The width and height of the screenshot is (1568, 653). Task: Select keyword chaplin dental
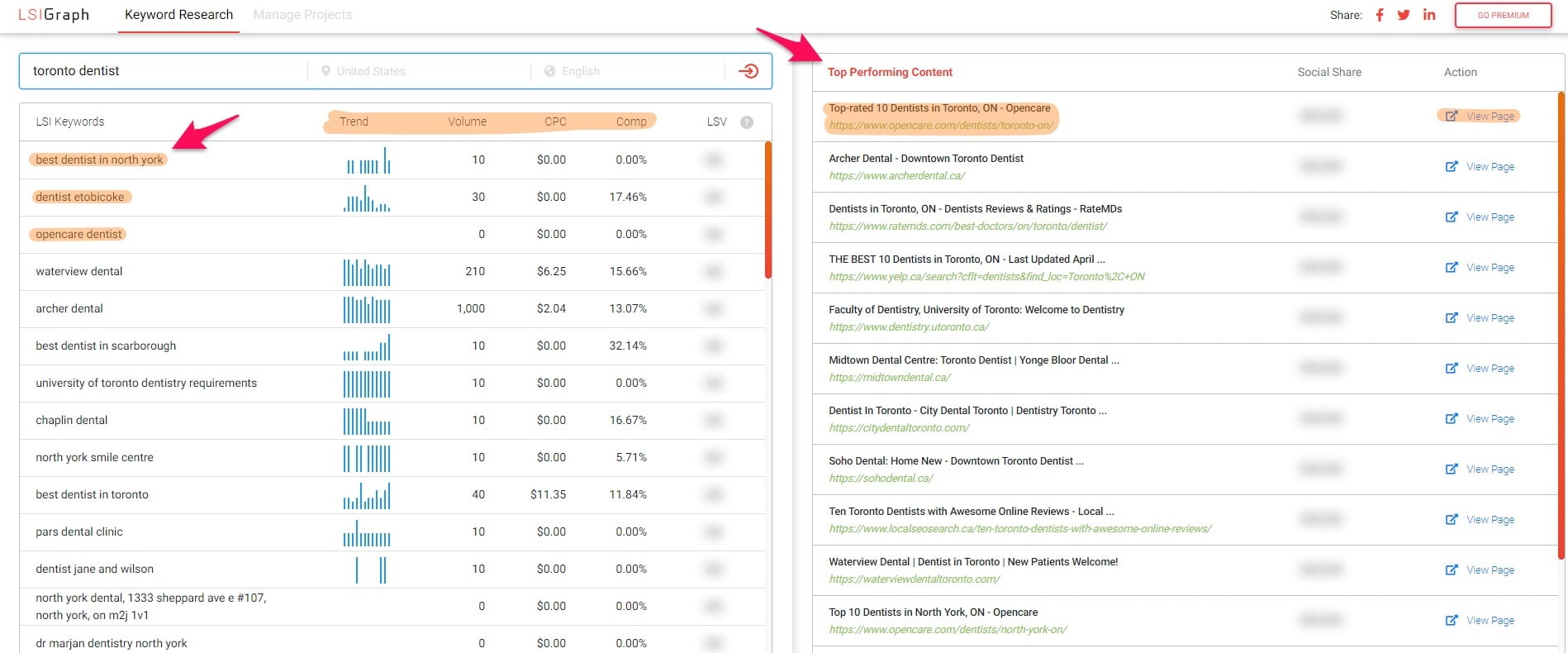pyautogui.click(x=72, y=420)
